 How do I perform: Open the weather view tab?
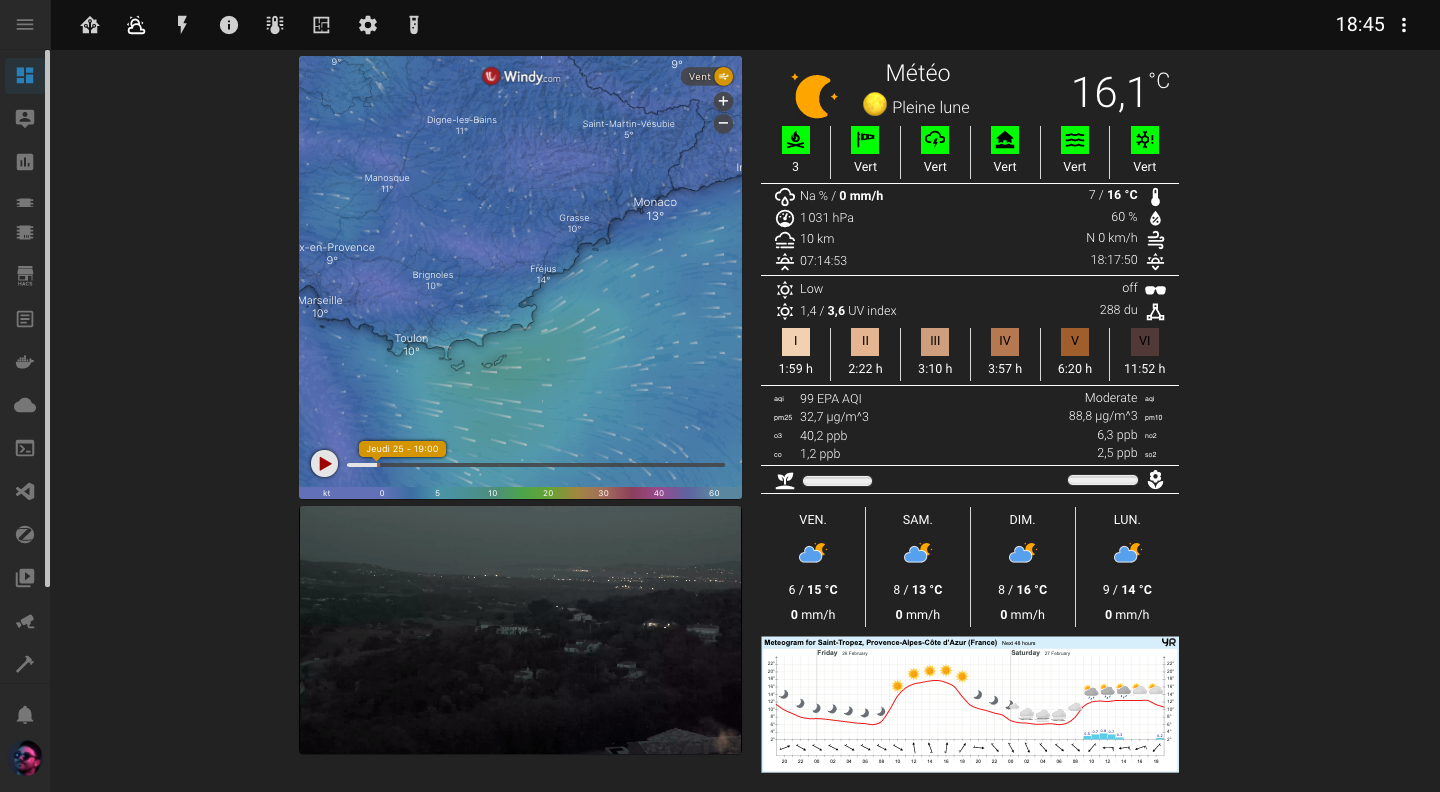pyautogui.click(x=136, y=25)
